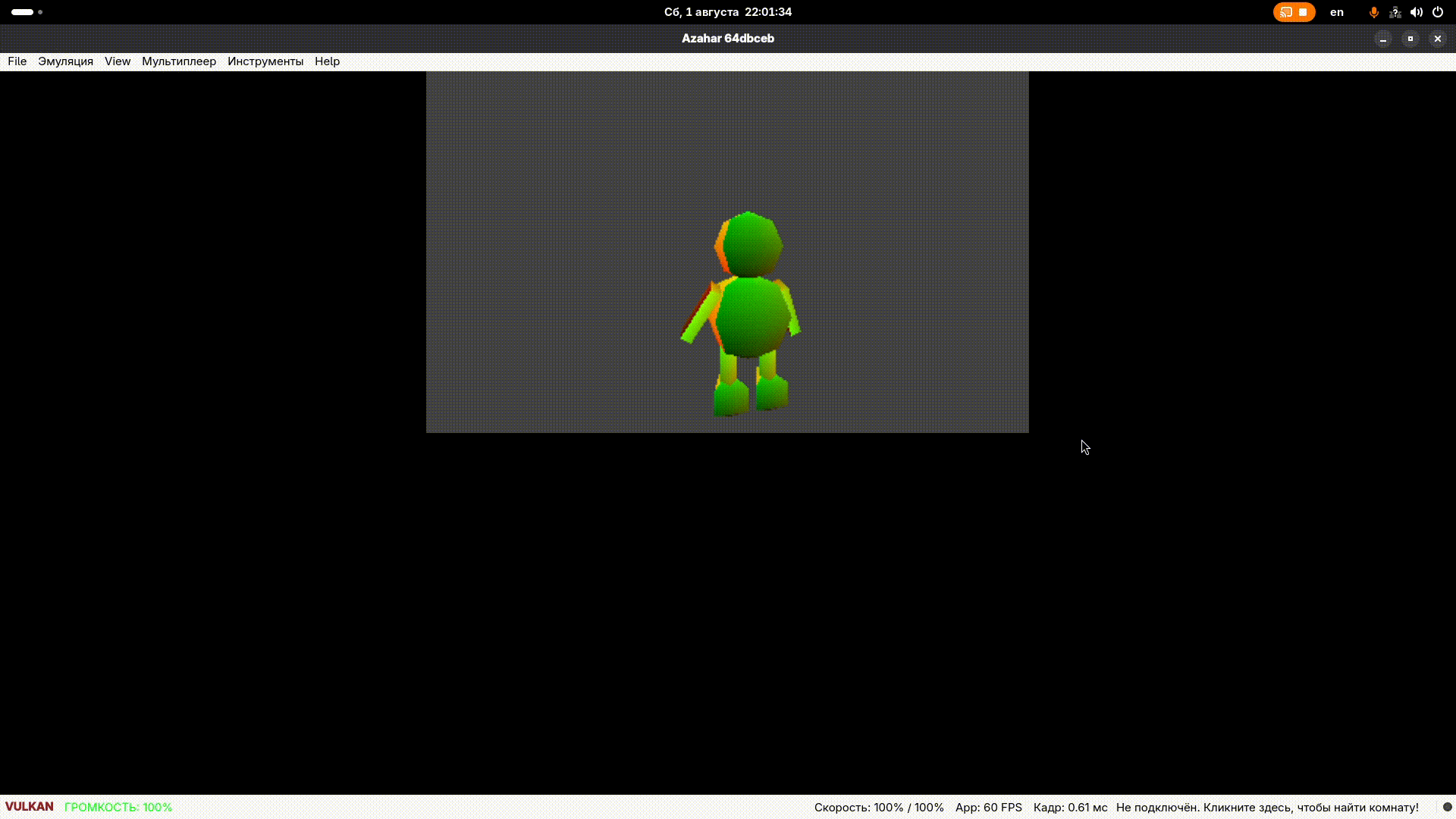Open the Инструменты menu
The width and height of the screenshot is (1456, 819).
265,61
